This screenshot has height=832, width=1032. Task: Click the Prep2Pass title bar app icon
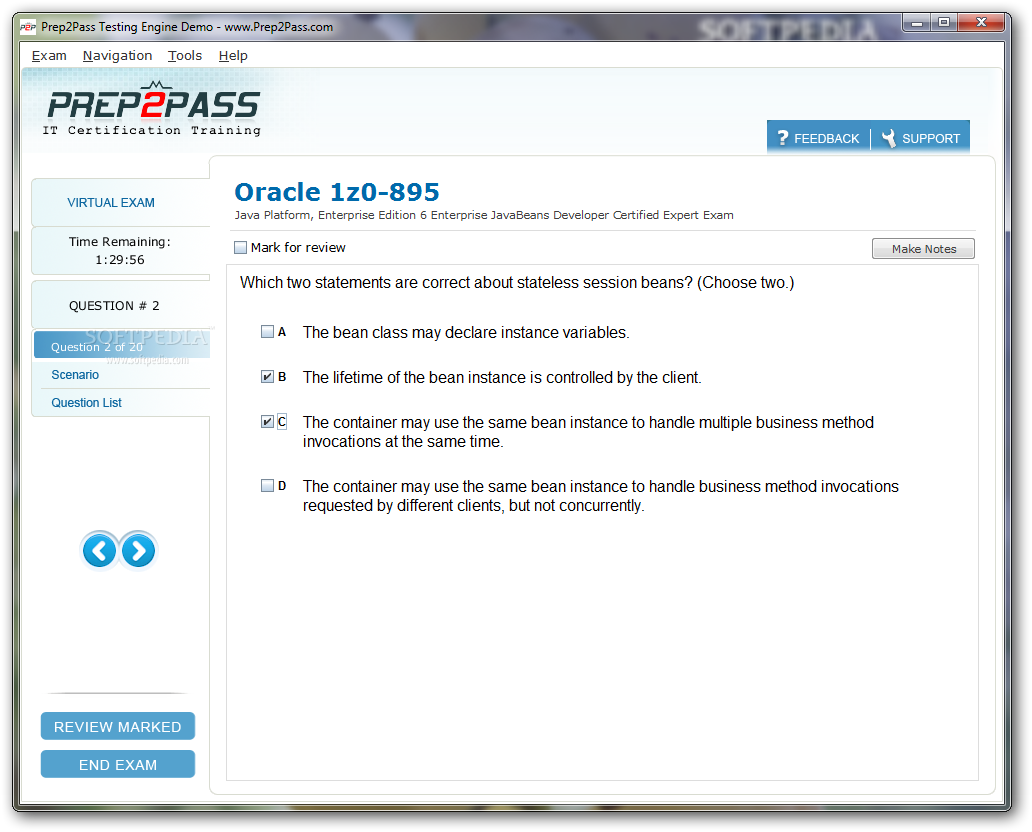[28, 27]
